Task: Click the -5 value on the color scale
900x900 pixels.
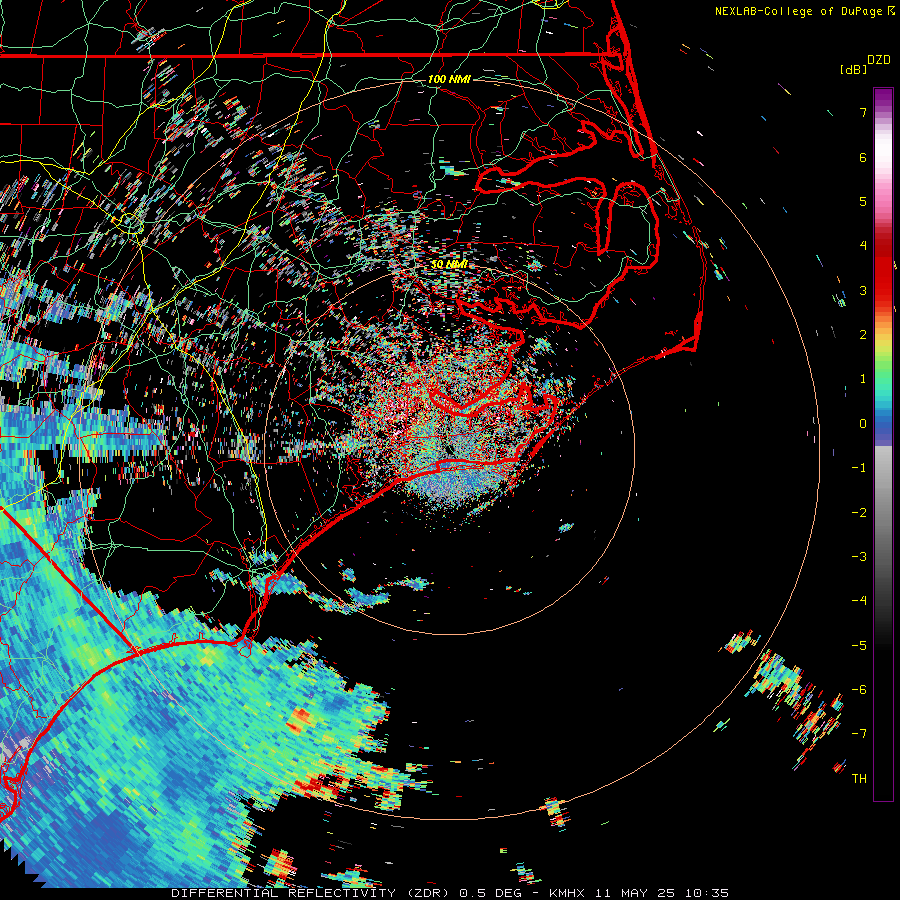Action: tap(859, 646)
